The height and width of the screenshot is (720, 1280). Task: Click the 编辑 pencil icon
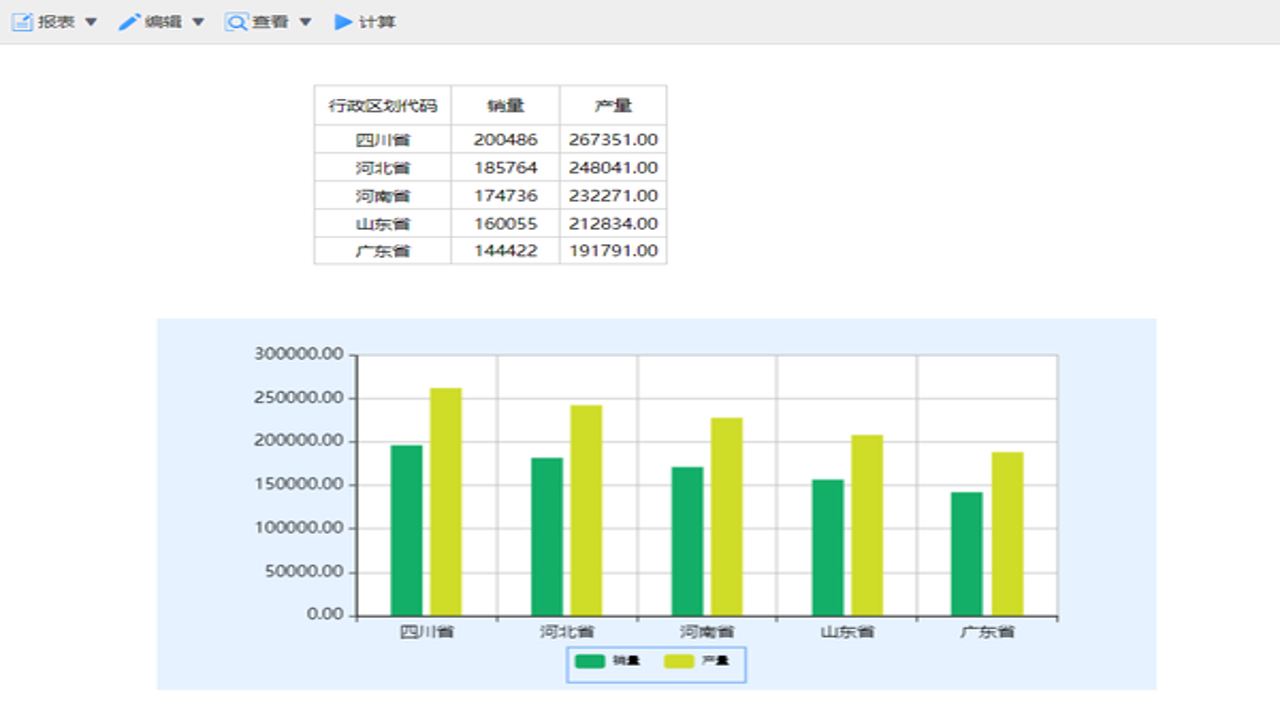pyautogui.click(x=130, y=22)
